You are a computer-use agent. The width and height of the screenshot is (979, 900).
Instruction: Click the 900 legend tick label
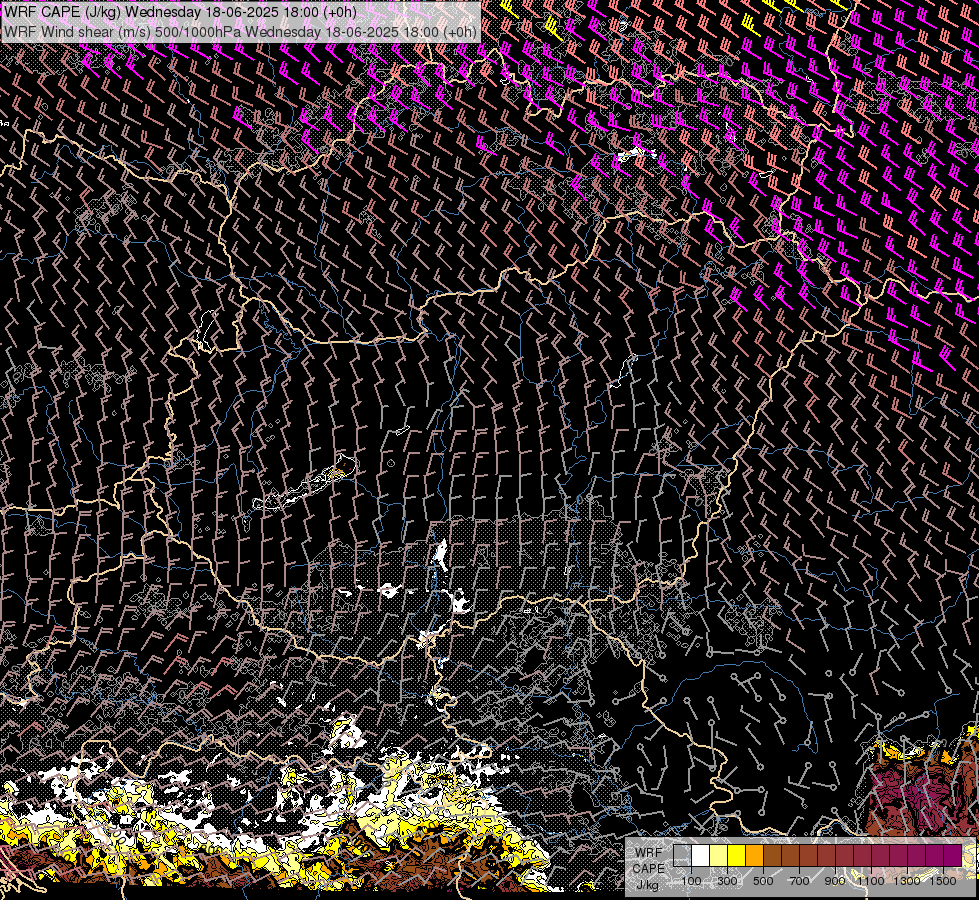835,881
